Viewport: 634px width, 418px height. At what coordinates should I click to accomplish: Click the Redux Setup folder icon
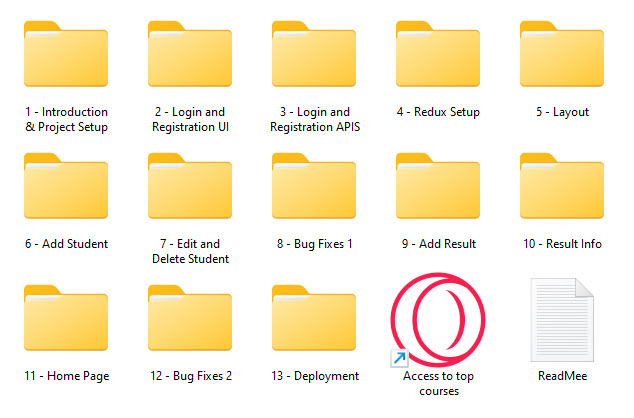point(438,54)
